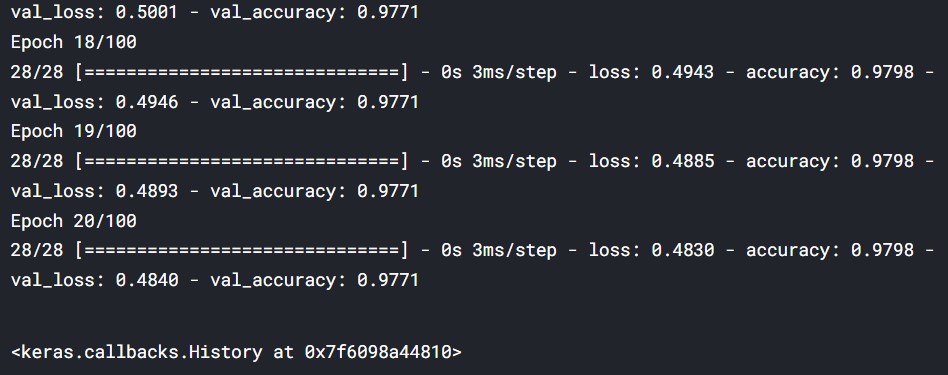948x375 pixels.
Task: Click the Epoch 18 progress bar
Action: click(238, 73)
